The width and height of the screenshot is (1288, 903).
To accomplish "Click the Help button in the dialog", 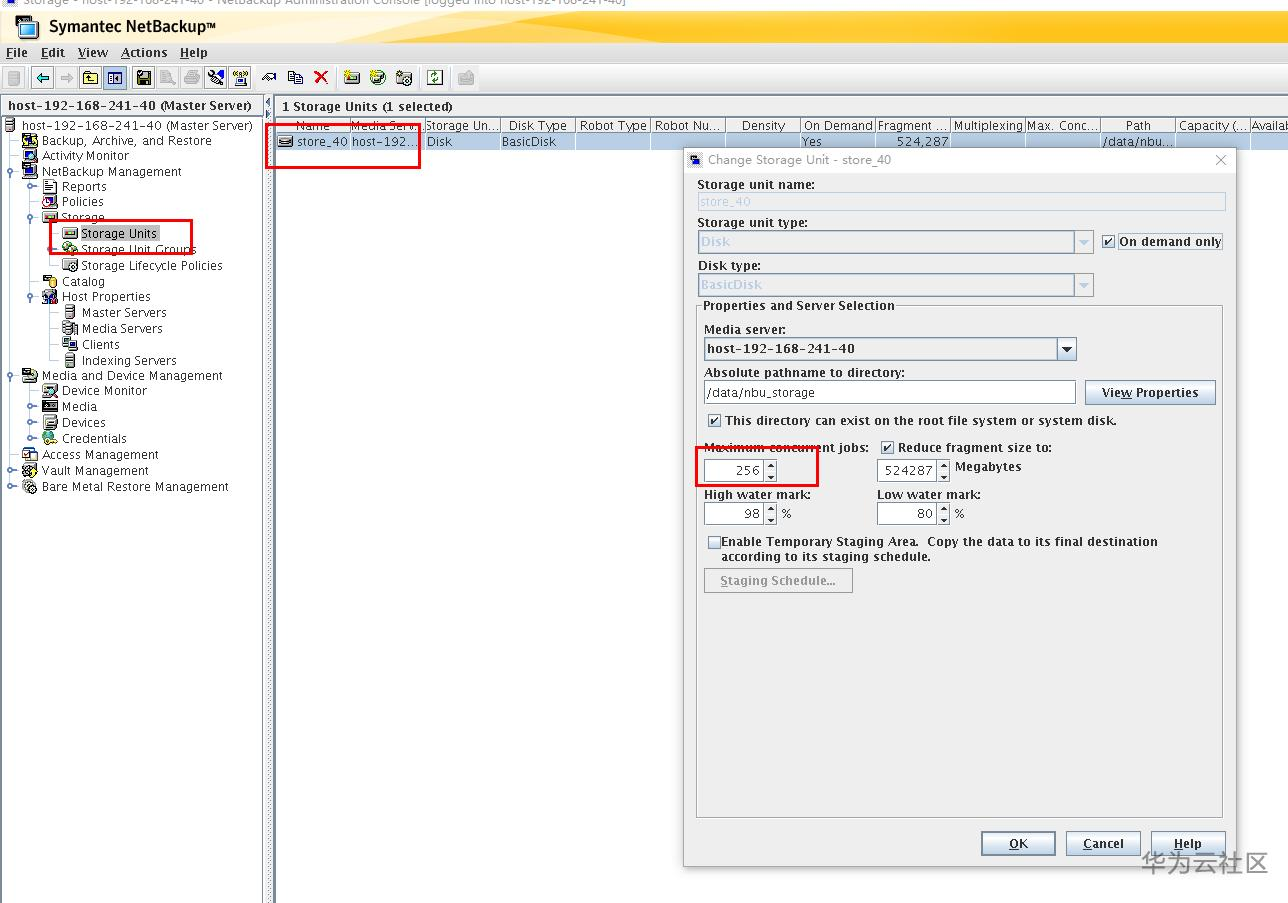I will coord(1188,844).
